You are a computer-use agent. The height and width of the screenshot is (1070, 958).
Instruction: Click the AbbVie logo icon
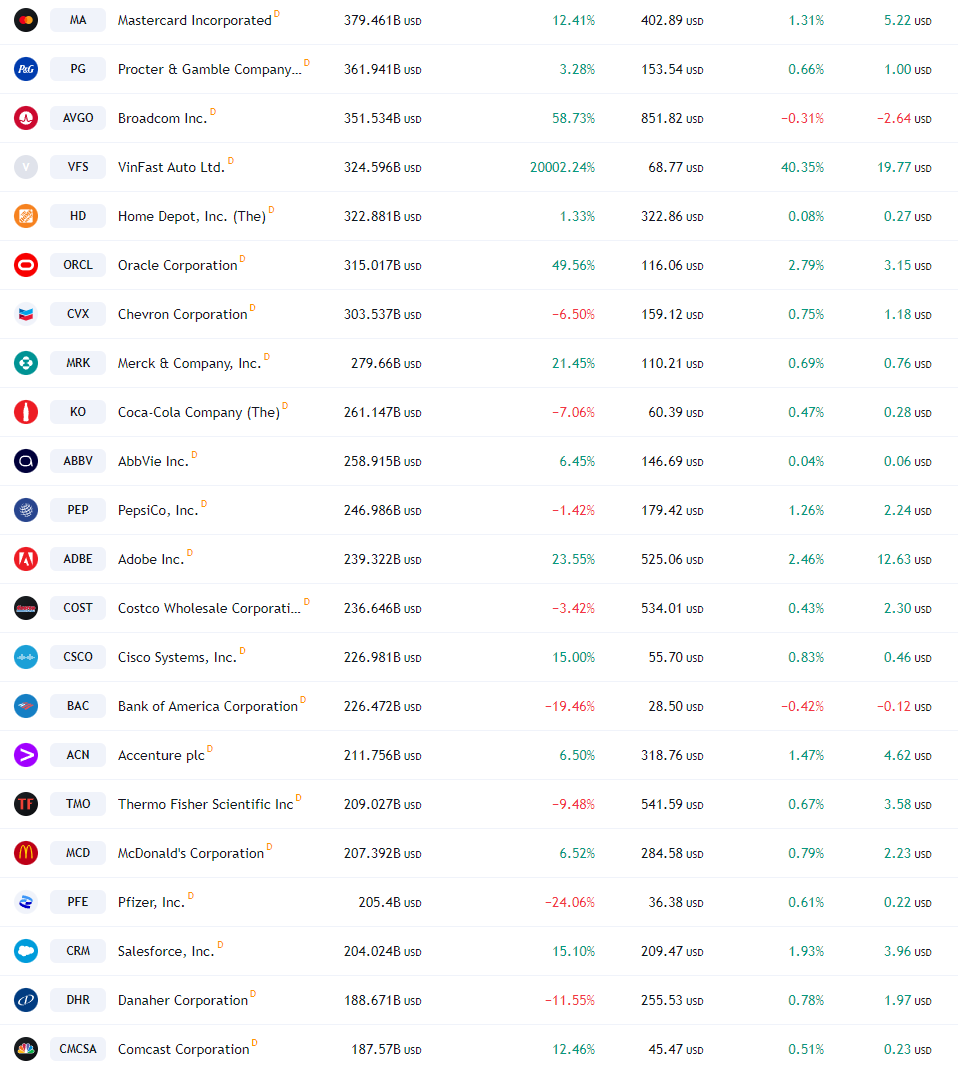[x=26, y=461]
